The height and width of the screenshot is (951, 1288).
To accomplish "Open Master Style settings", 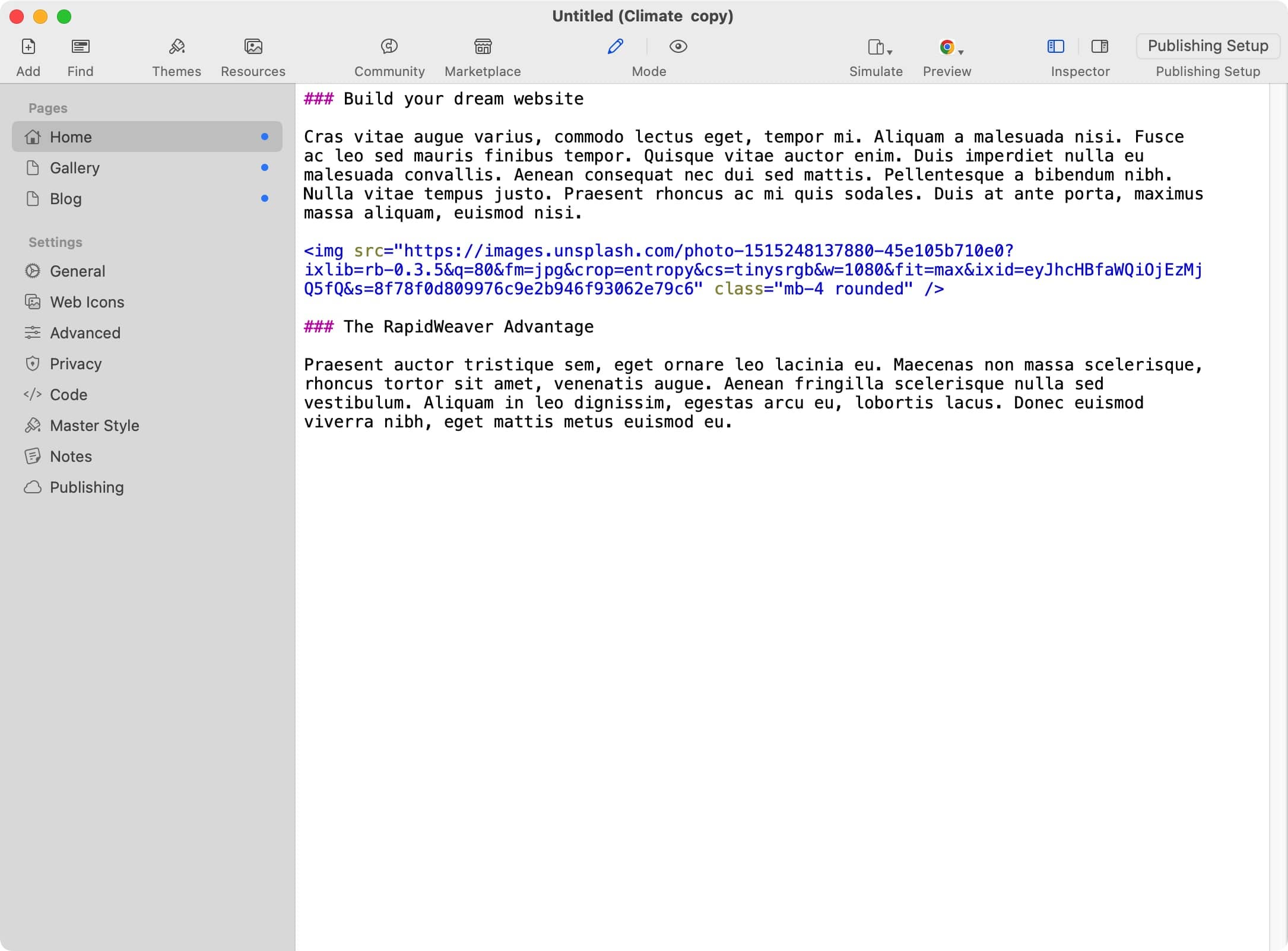I will click(x=147, y=425).
